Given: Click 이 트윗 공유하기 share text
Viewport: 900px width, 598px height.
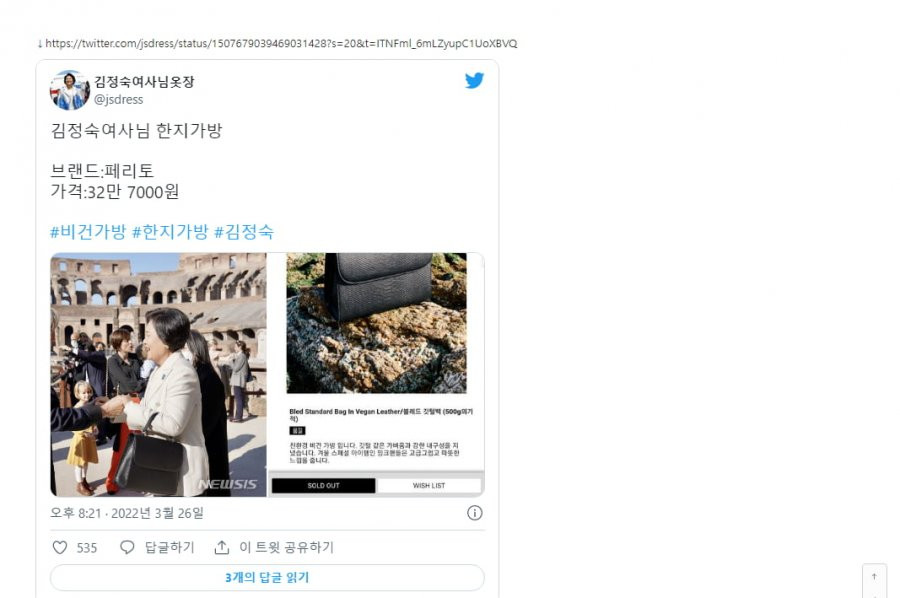Looking at the screenshot, I should point(286,547).
